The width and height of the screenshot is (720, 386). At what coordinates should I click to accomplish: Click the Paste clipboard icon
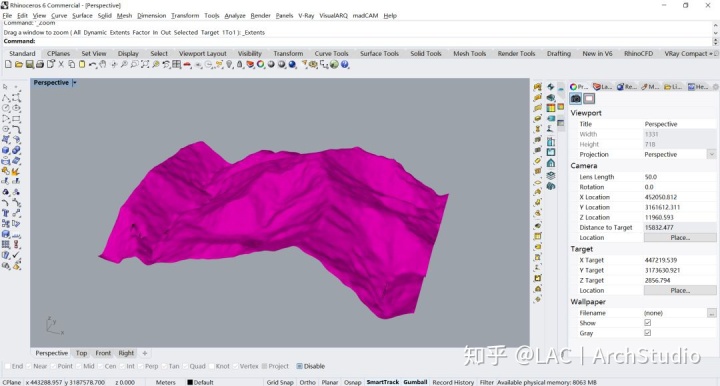pos(82,65)
